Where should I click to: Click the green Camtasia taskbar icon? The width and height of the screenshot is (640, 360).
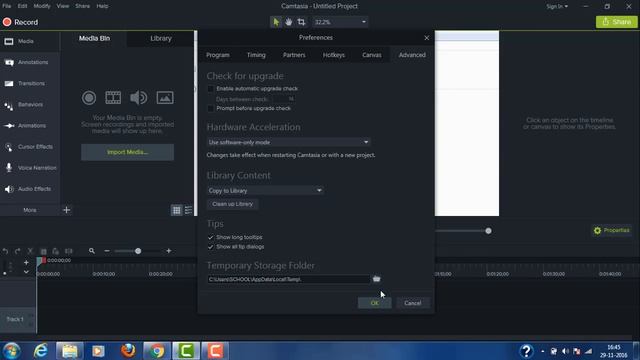tap(186, 351)
